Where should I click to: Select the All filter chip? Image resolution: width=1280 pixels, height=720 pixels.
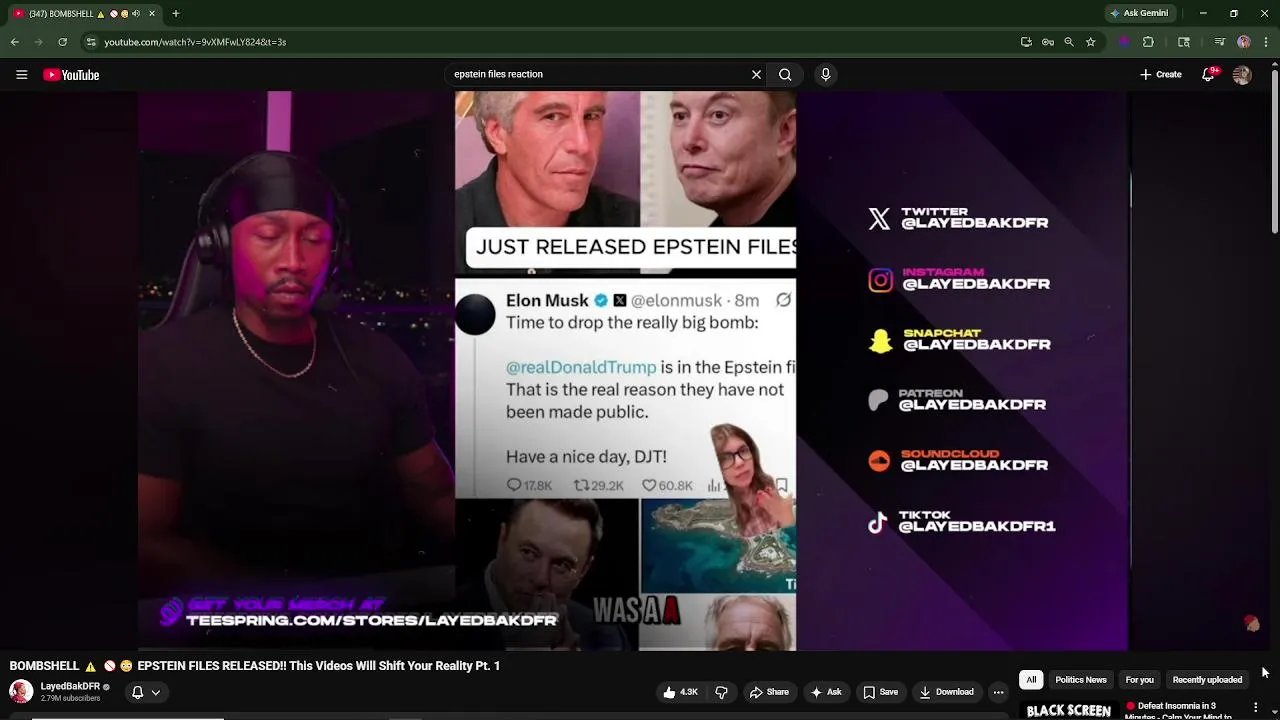tap(1031, 680)
